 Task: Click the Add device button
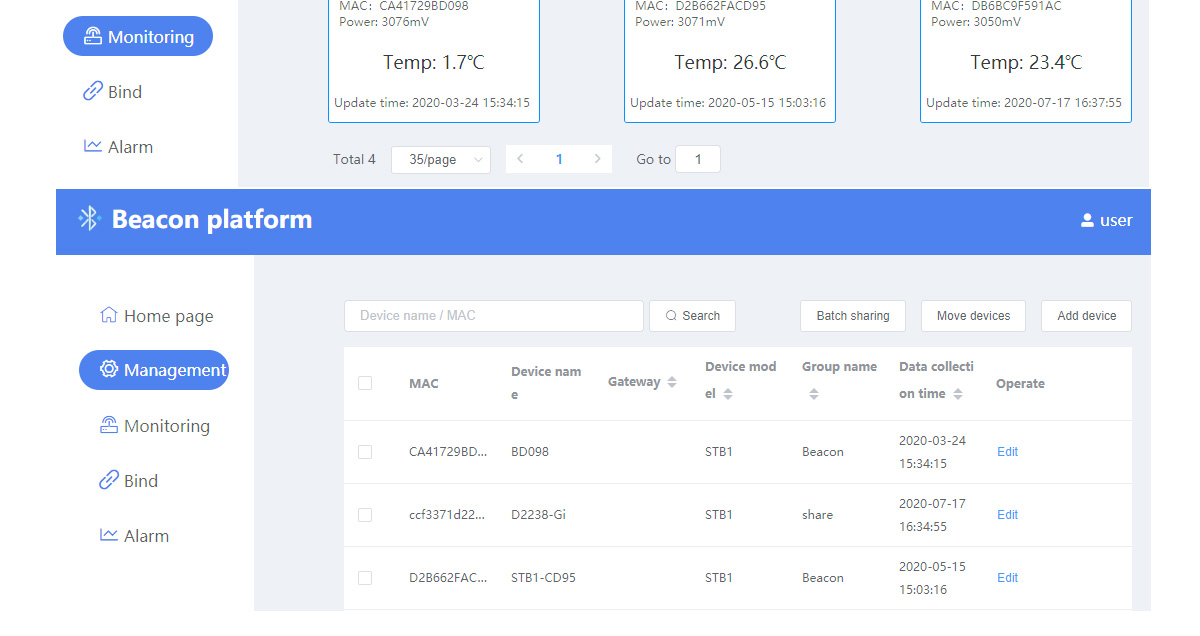pos(1086,315)
